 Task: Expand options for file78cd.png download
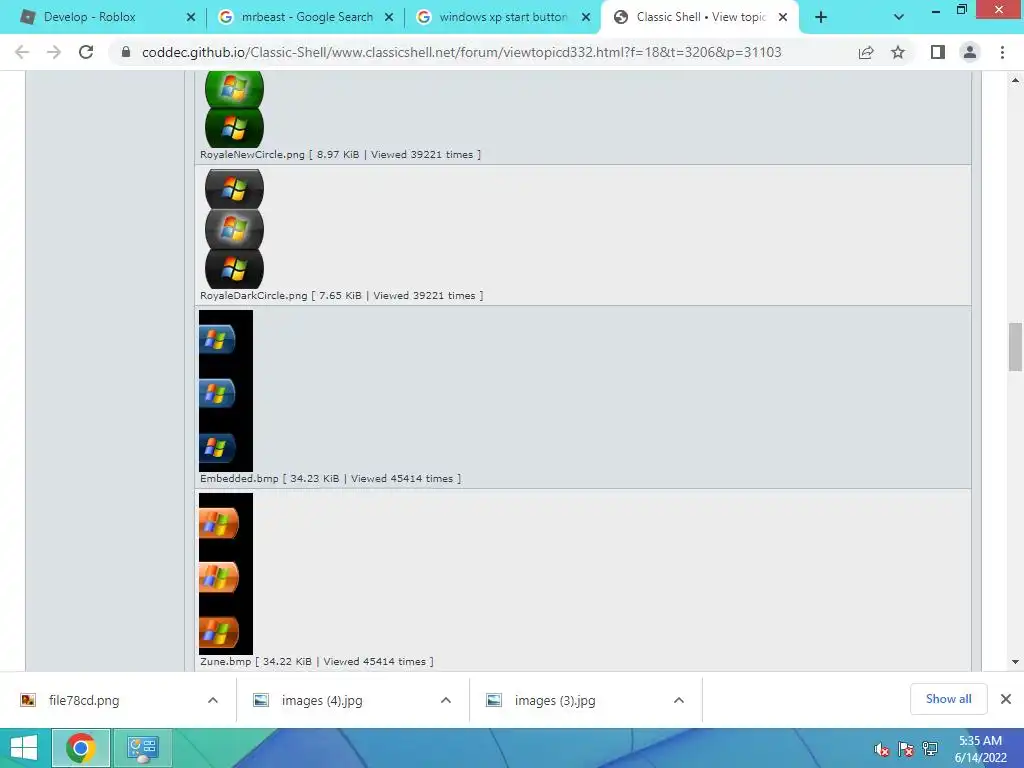(213, 700)
